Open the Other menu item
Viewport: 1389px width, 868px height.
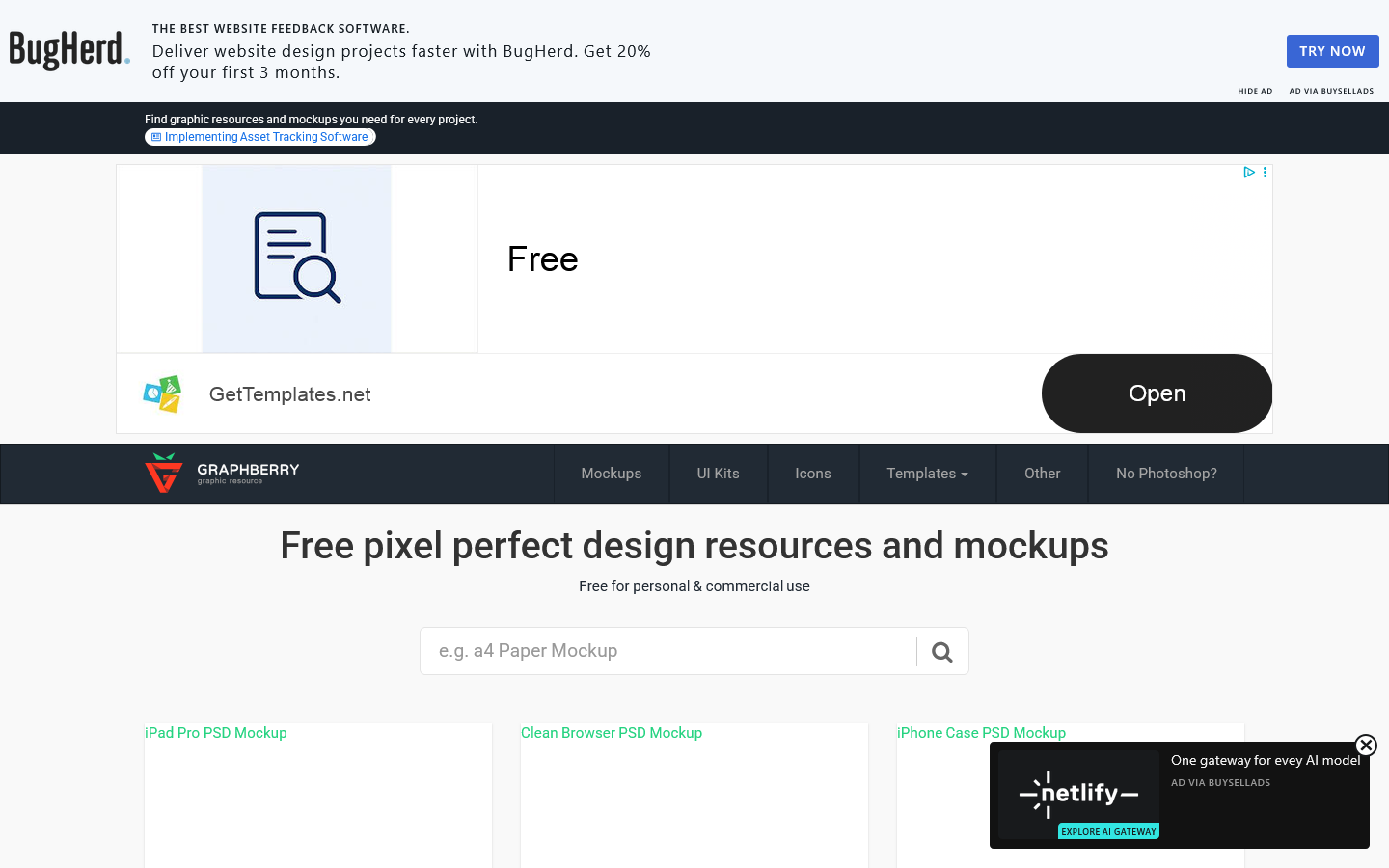[x=1043, y=474]
